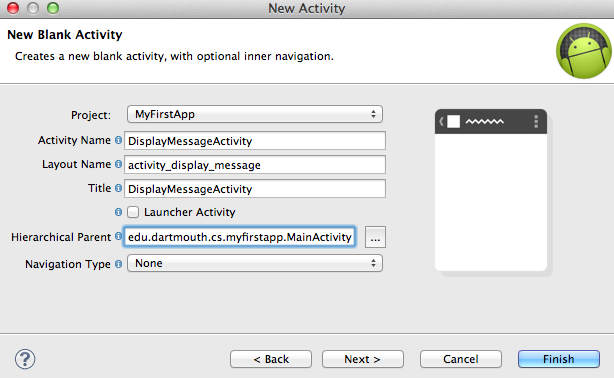The image size is (614, 378).
Task: Click back caret in preview action bar
Action: (x=441, y=121)
